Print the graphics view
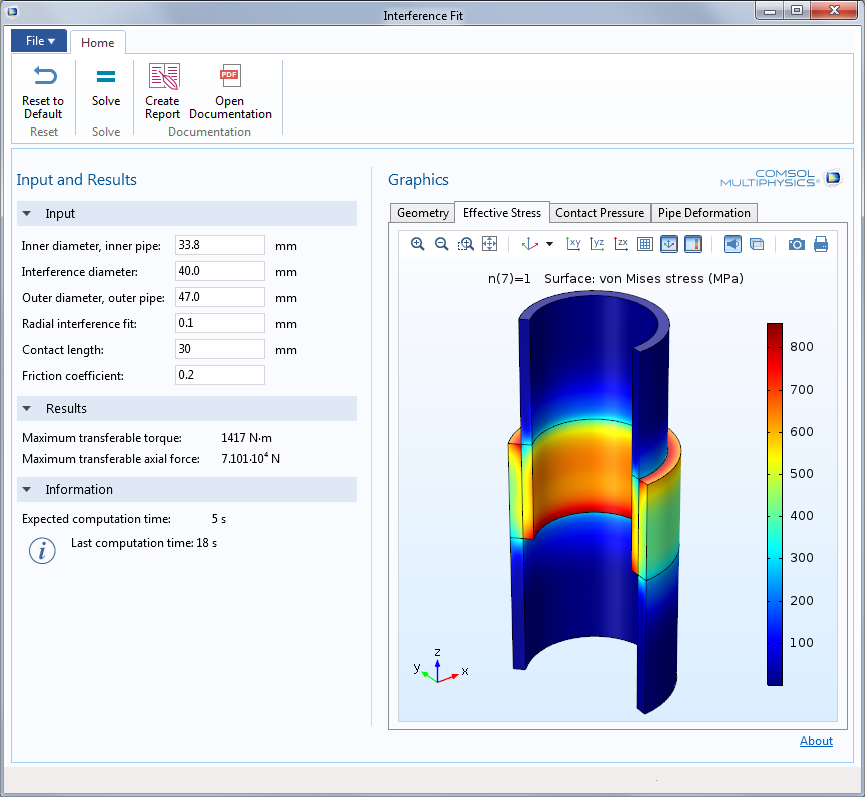The height and width of the screenshot is (797, 865). [821, 244]
